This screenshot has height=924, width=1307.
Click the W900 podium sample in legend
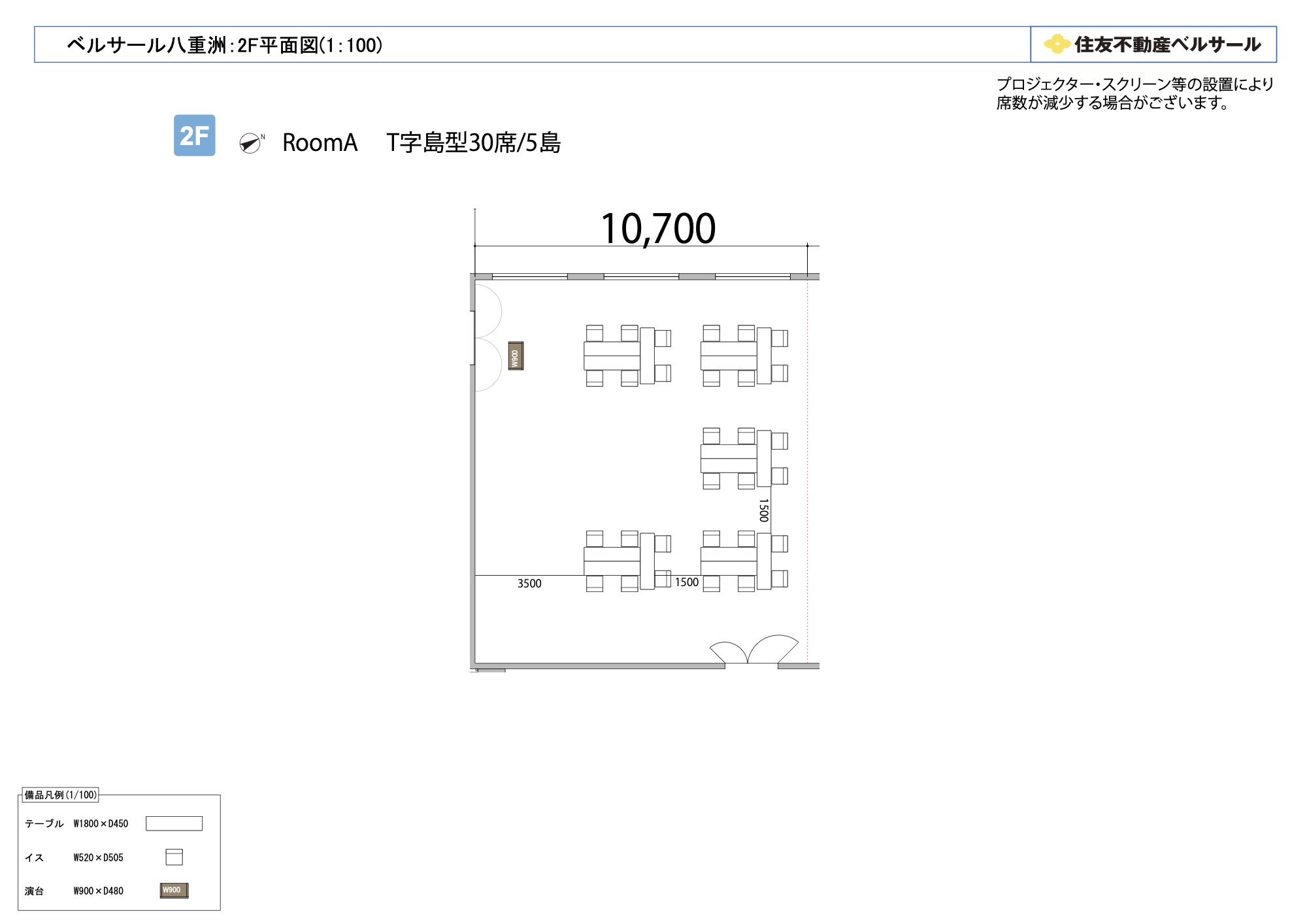174,890
